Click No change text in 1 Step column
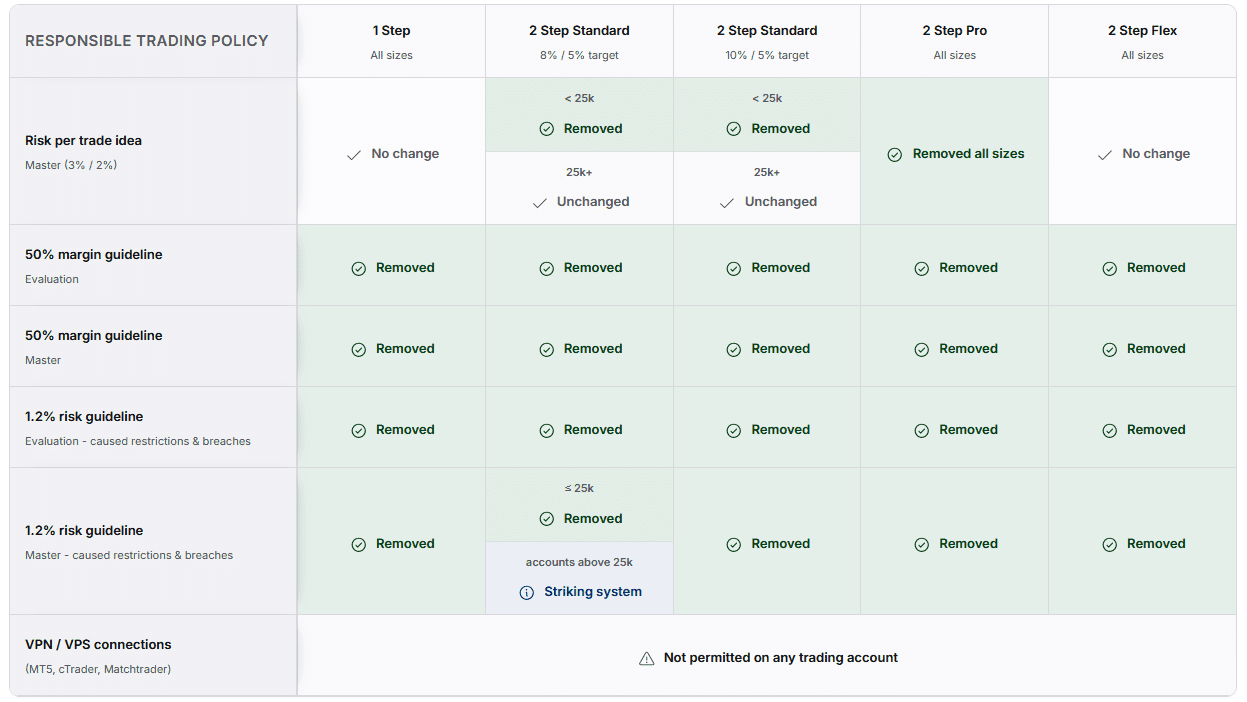The height and width of the screenshot is (702, 1247). pyautogui.click(x=405, y=155)
